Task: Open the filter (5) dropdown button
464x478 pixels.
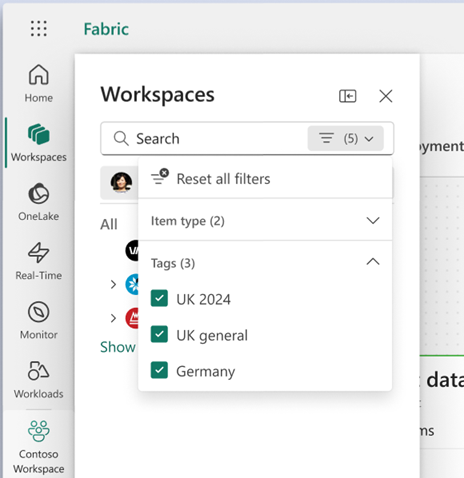Action: click(346, 138)
